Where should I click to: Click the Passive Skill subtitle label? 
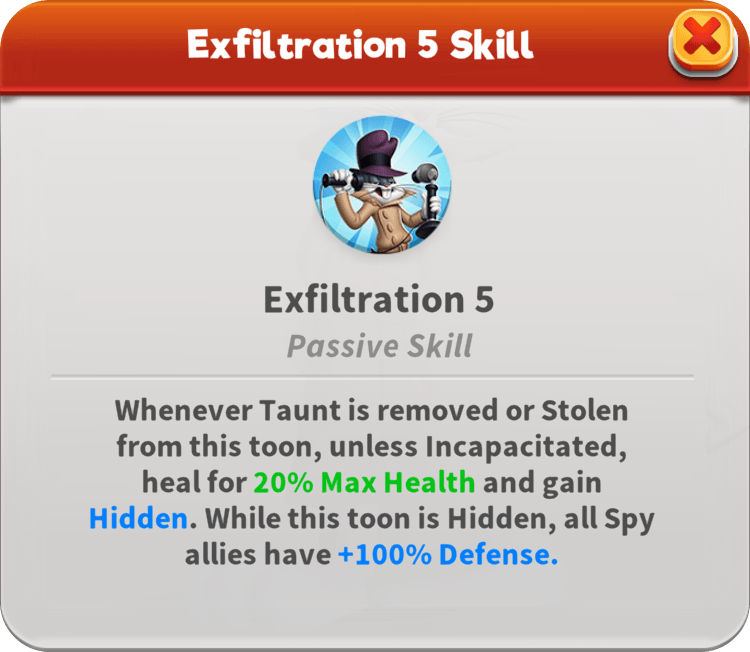pyautogui.click(x=379, y=346)
